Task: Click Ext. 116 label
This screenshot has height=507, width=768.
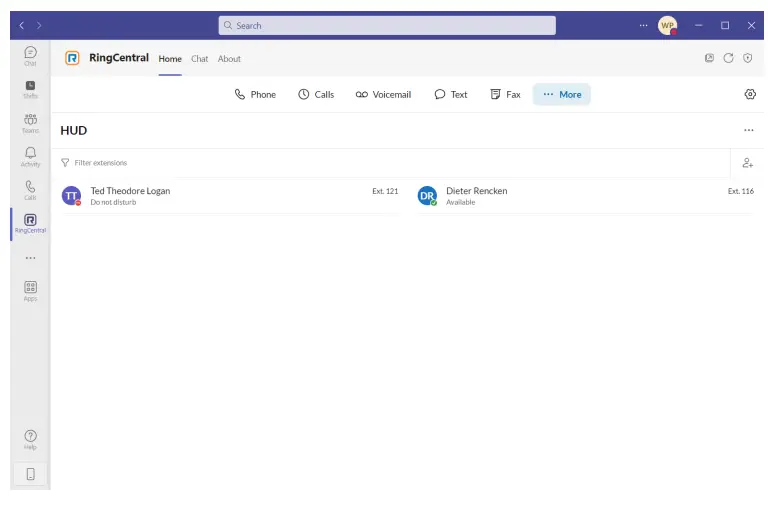Action: pos(741,191)
